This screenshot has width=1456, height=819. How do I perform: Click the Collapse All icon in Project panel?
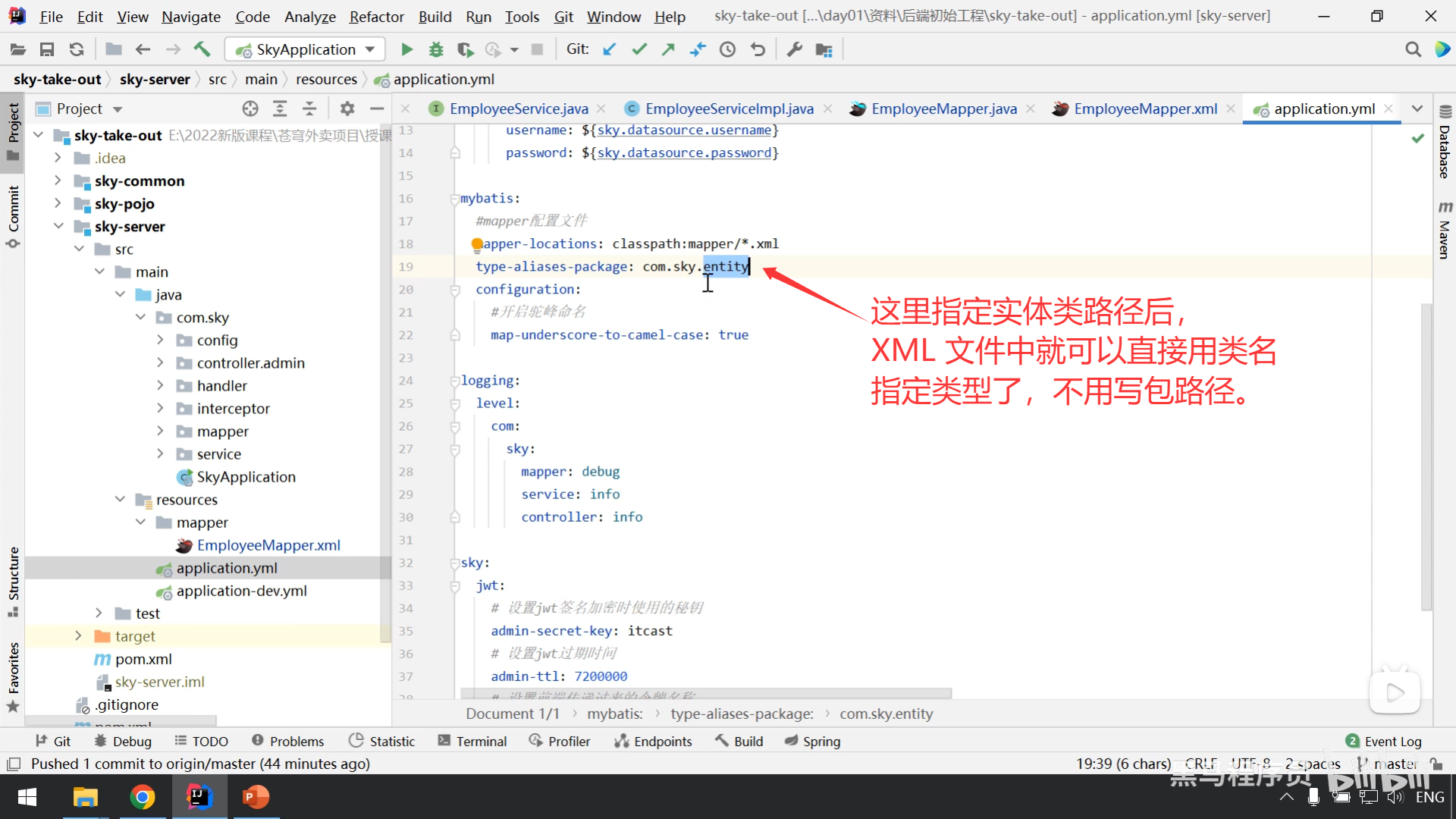pyautogui.click(x=309, y=108)
